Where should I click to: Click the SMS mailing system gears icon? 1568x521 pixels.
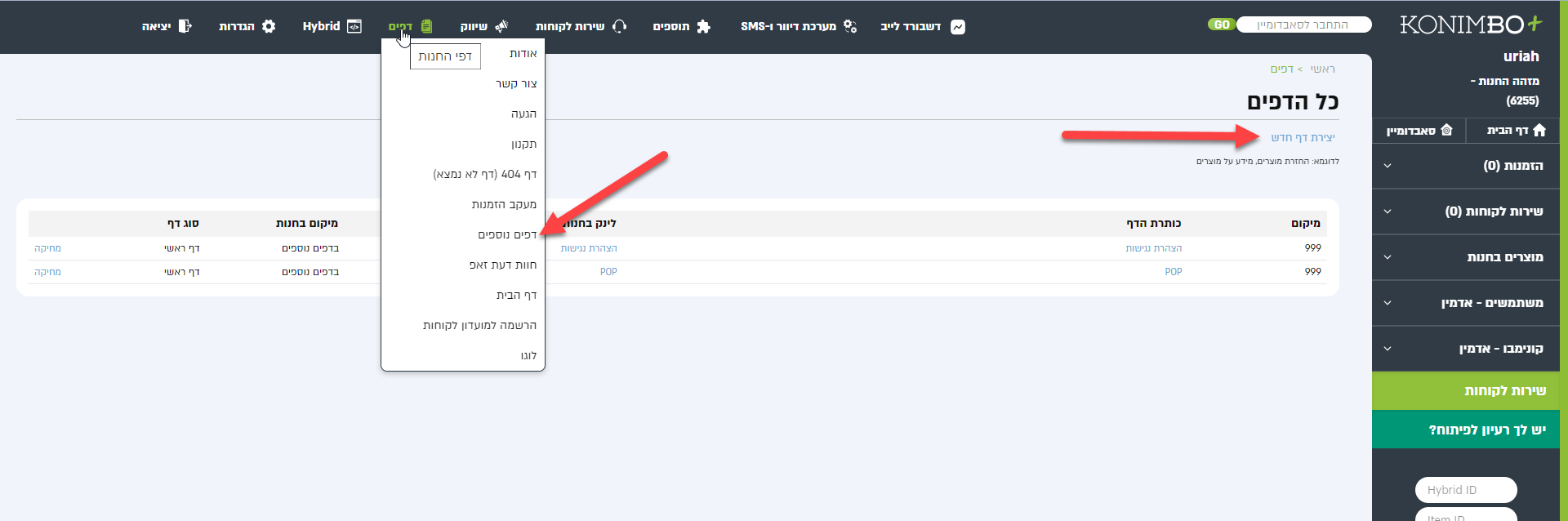[850, 26]
